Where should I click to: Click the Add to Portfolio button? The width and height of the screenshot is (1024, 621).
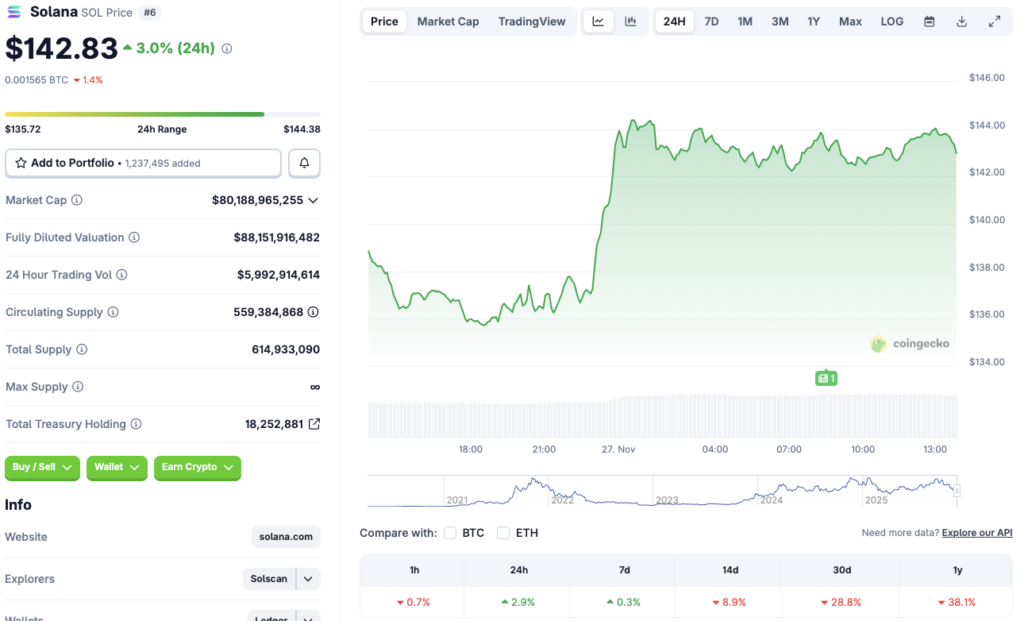point(142,162)
